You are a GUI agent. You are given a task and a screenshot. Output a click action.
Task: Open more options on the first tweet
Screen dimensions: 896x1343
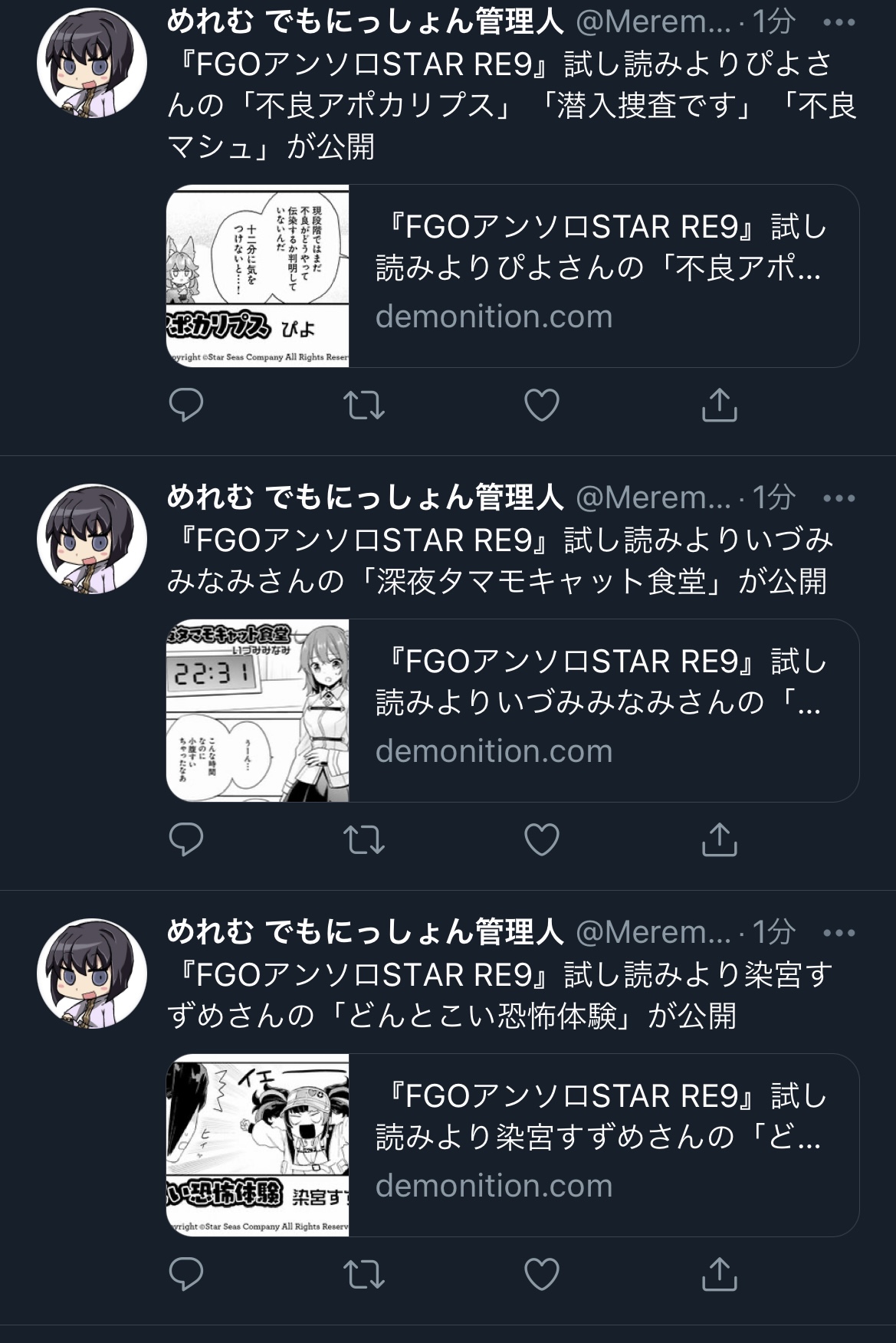pos(839,23)
